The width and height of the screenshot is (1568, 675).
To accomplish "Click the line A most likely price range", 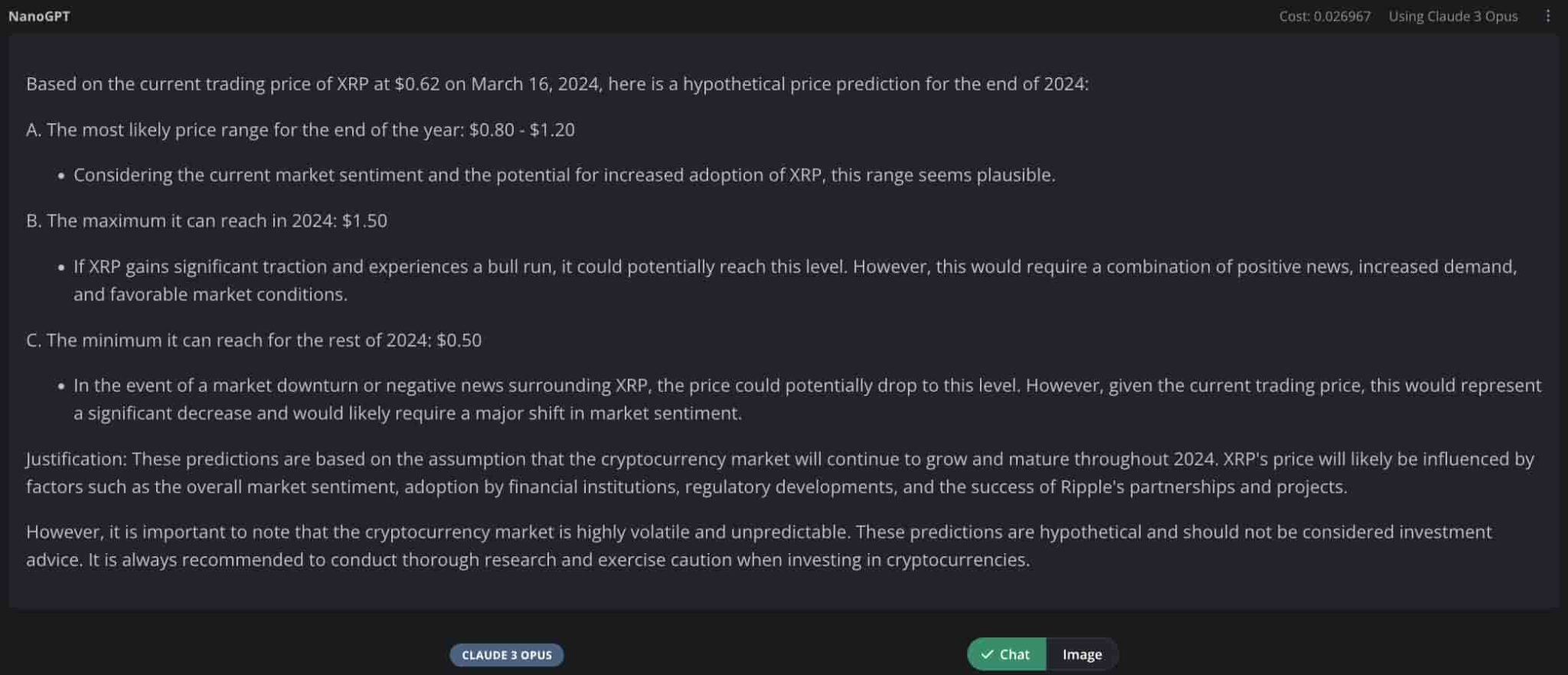I will (x=245, y=129).
